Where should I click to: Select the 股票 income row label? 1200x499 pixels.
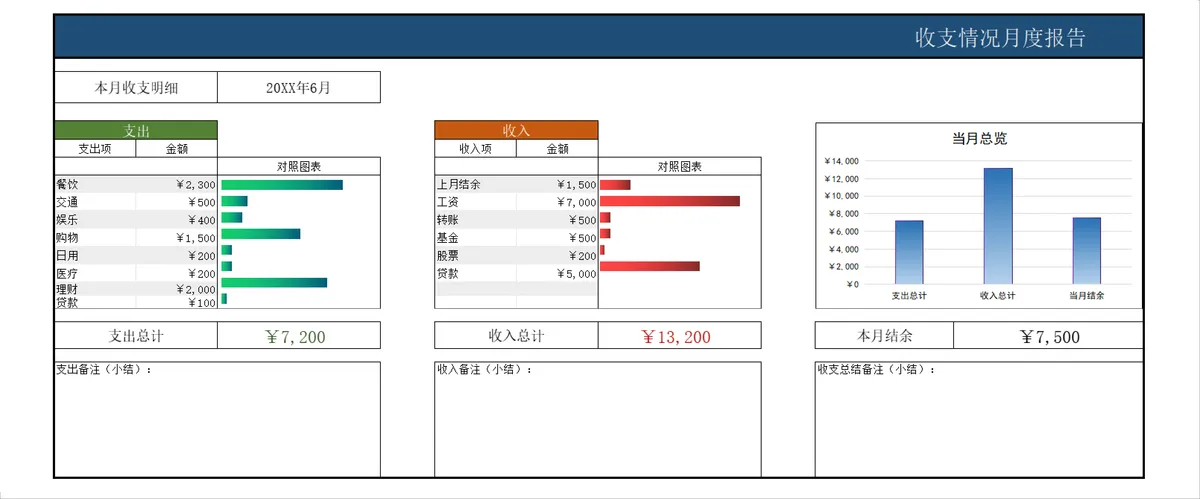447,255
